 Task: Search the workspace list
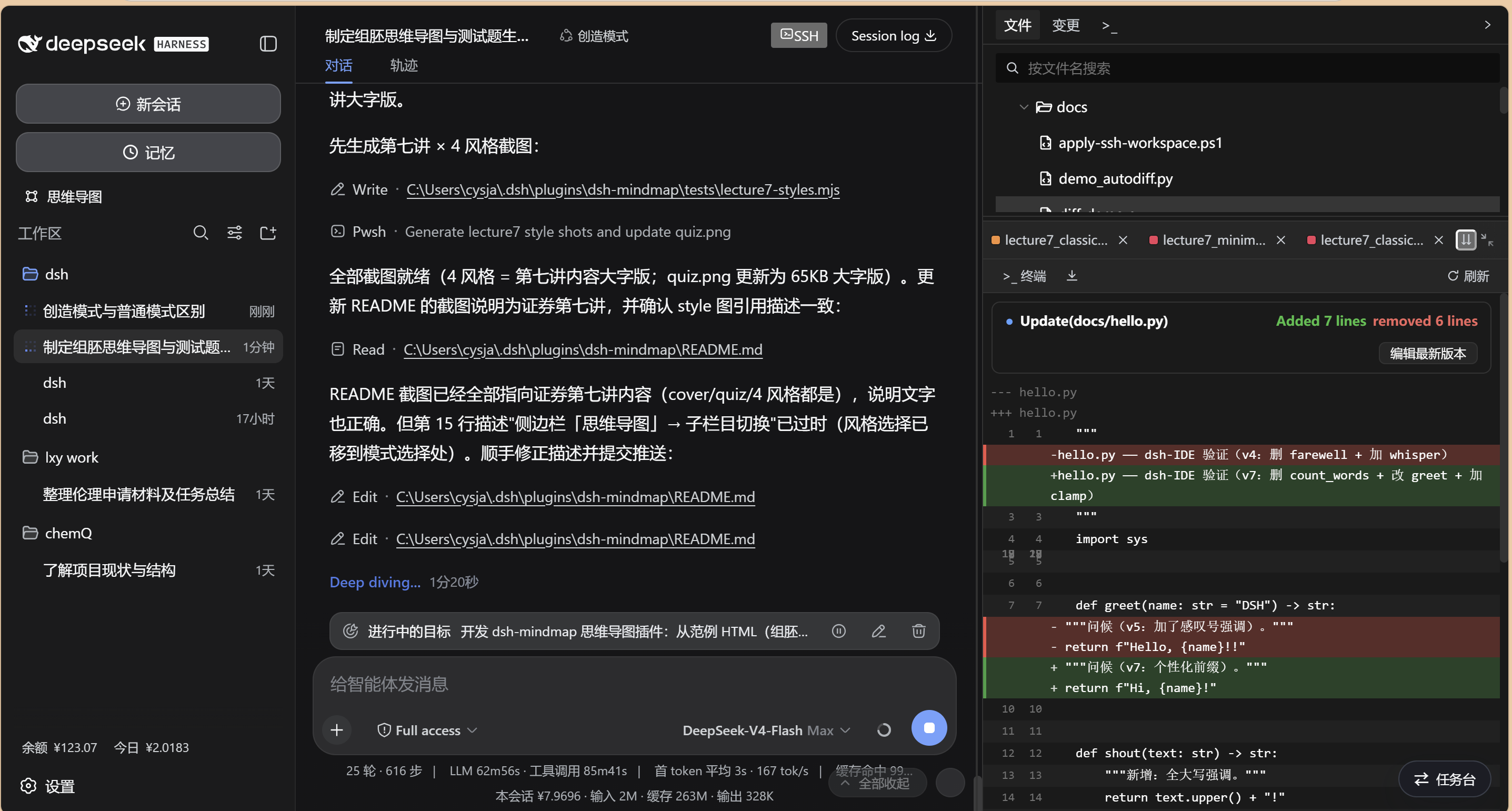click(201, 233)
